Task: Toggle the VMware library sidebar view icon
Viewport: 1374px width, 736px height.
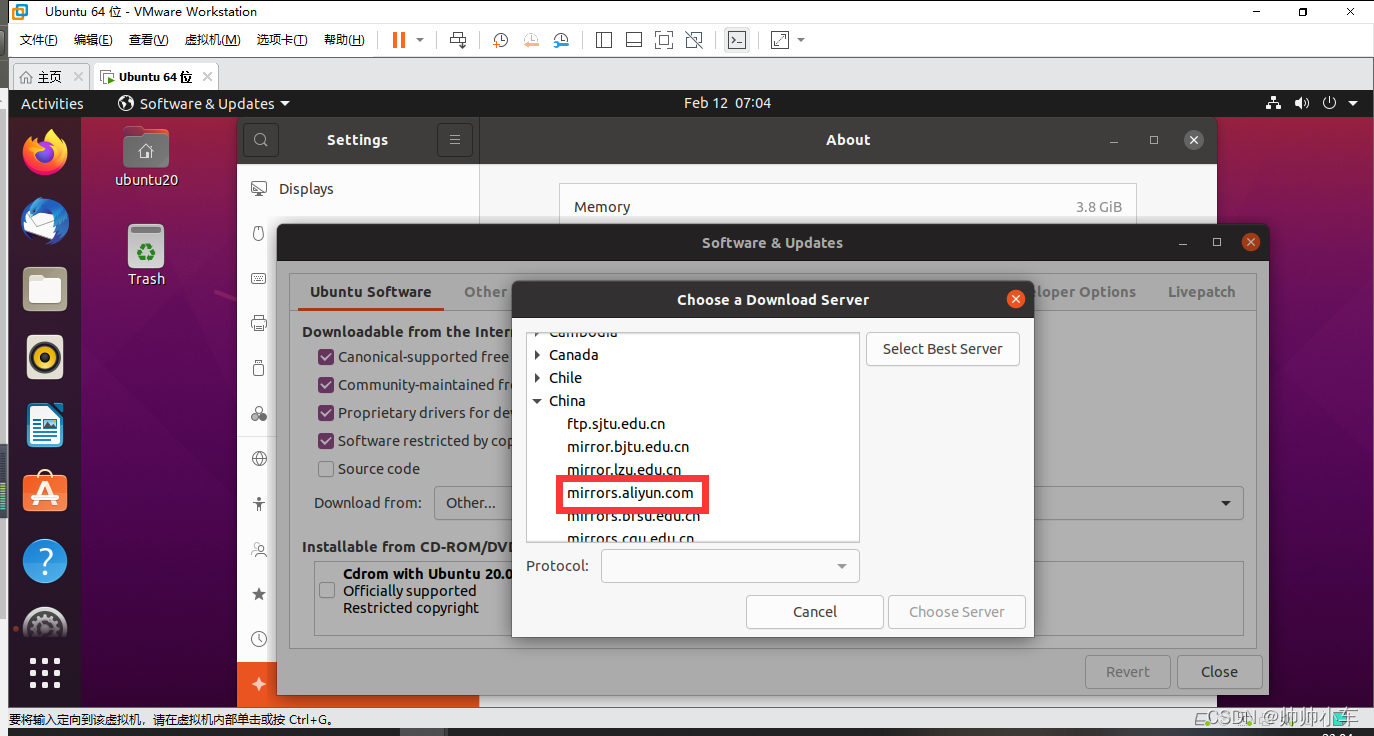Action: pyautogui.click(x=604, y=40)
